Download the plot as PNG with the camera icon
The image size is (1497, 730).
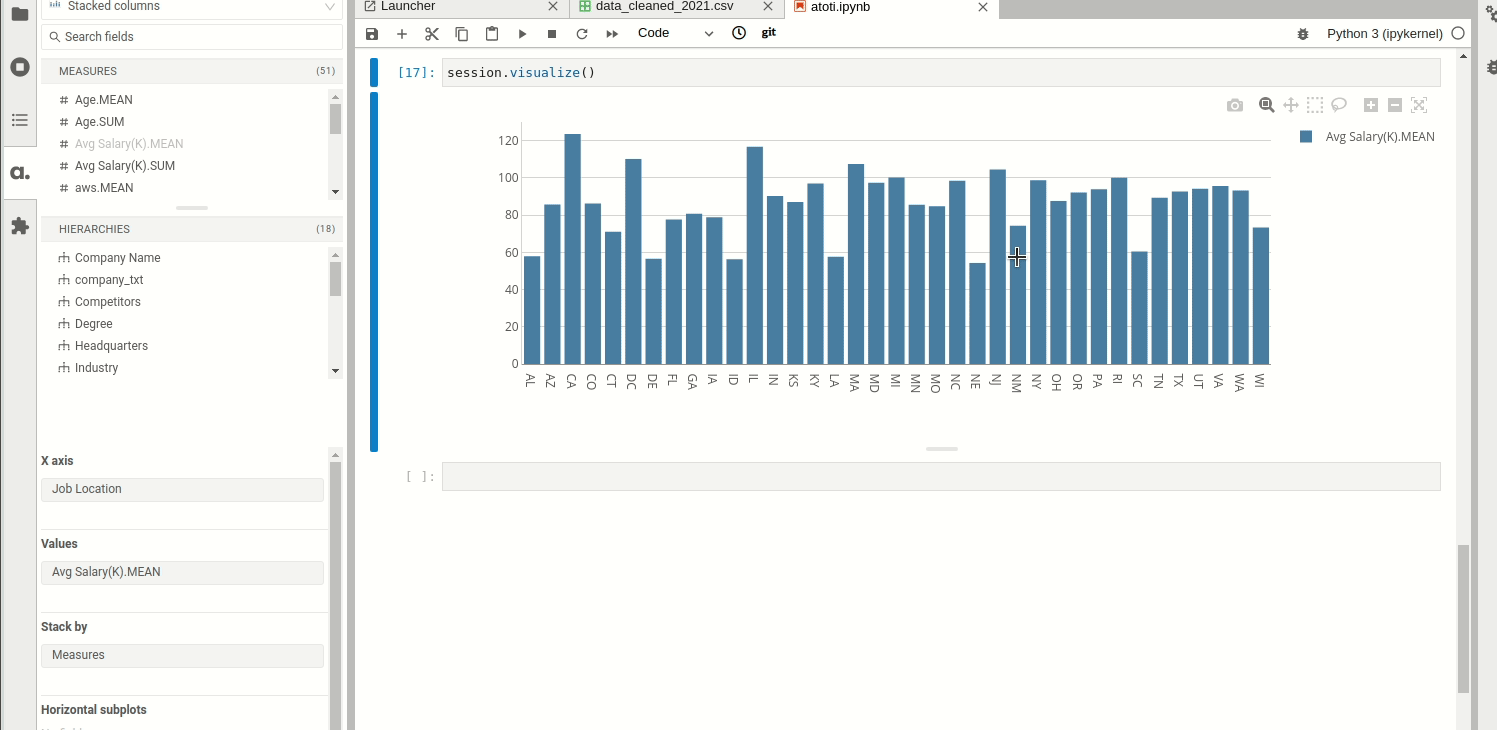(1235, 105)
